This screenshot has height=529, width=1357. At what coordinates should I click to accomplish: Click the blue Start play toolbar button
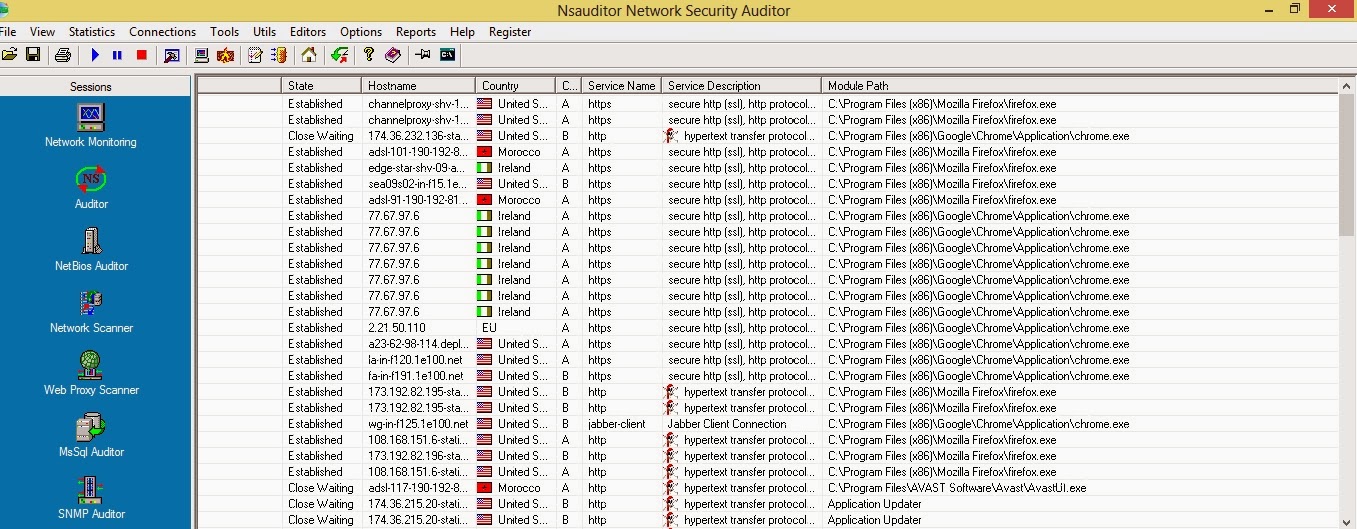[95, 55]
